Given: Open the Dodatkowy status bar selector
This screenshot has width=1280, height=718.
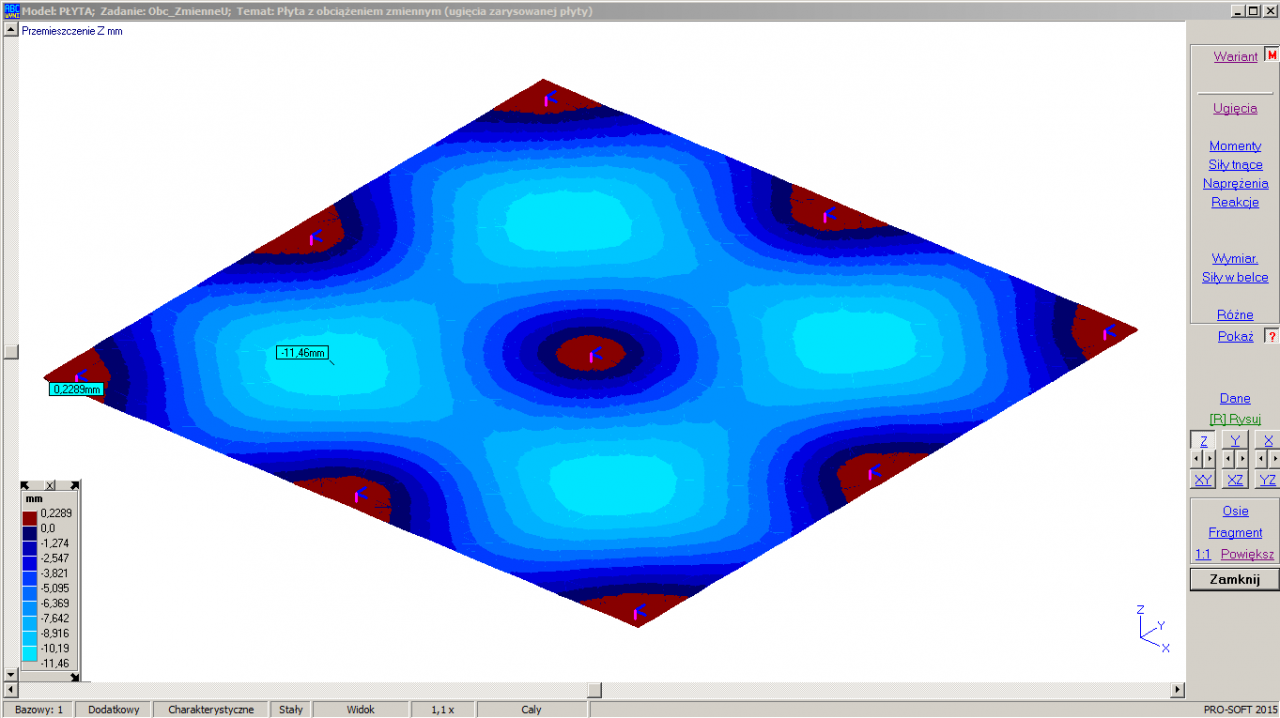Looking at the screenshot, I should tap(112, 709).
